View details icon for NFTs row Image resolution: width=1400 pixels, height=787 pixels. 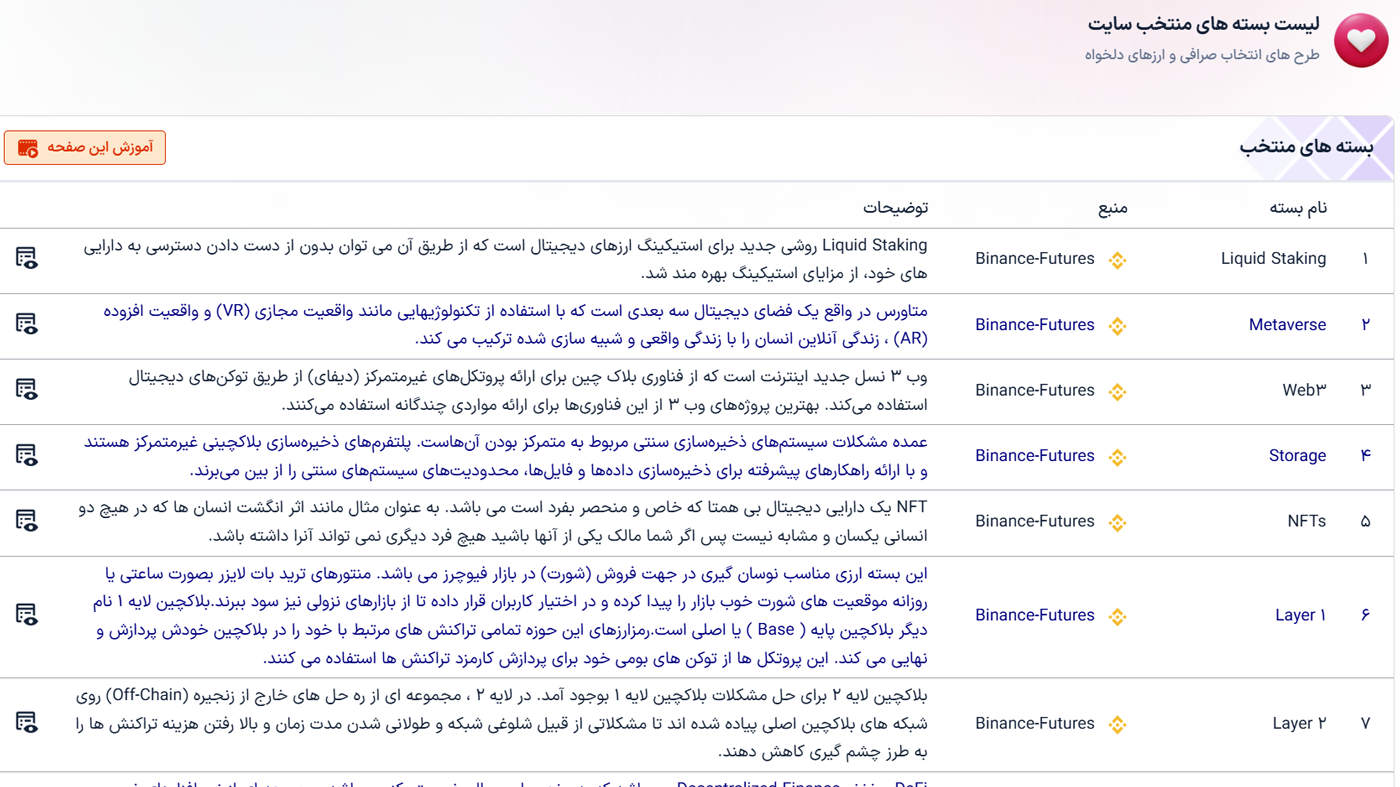tap(27, 521)
